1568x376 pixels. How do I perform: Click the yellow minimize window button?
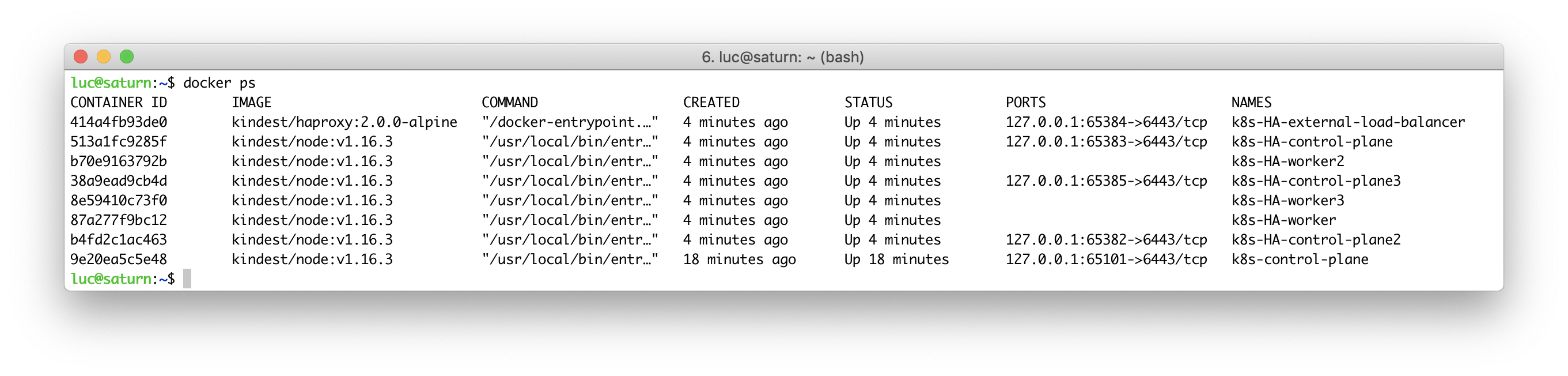click(x=104, y=57)
